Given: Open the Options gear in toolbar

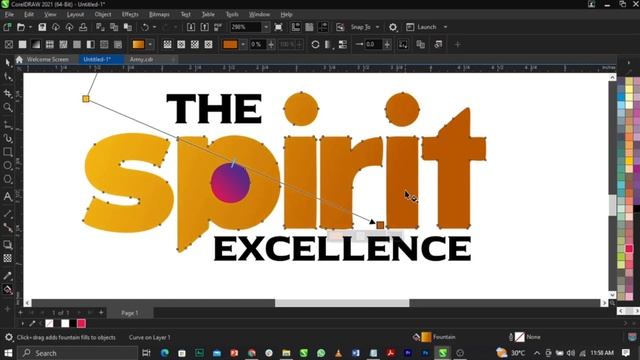Looking at the screenshot, I should 393,27.
